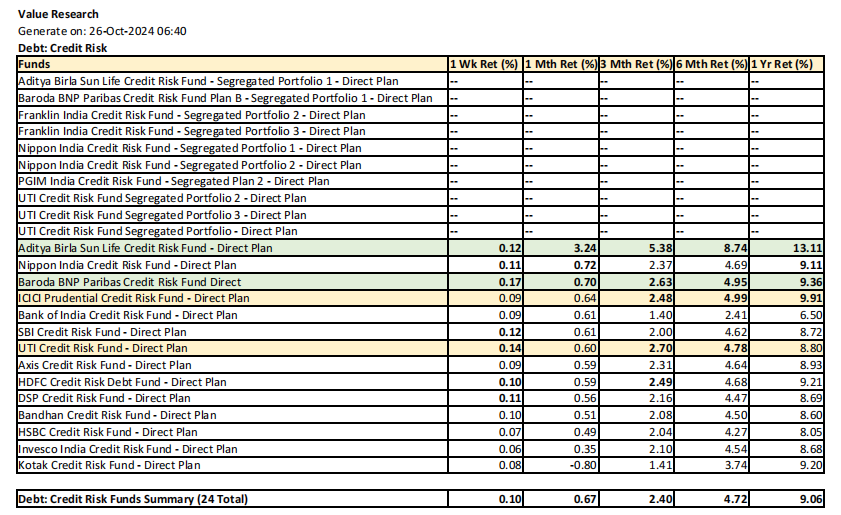Click 'HDFC Credit Risk Debt Fund - Direct Plan'
Image resolution: width=841 pixels, height=515 pixels.
coord(122,382)
